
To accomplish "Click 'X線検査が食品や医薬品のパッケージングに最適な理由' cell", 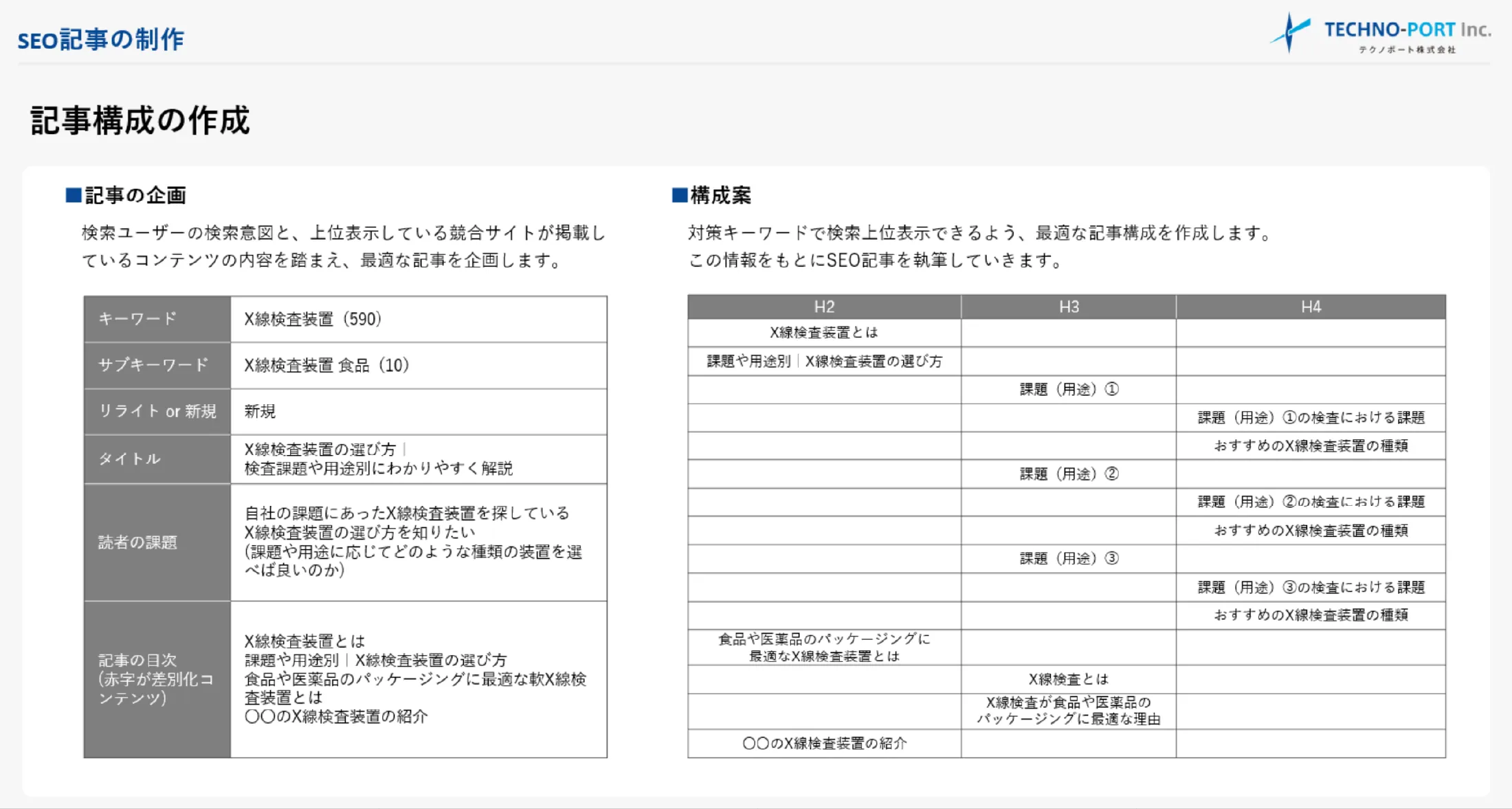I will [1069, 711].
